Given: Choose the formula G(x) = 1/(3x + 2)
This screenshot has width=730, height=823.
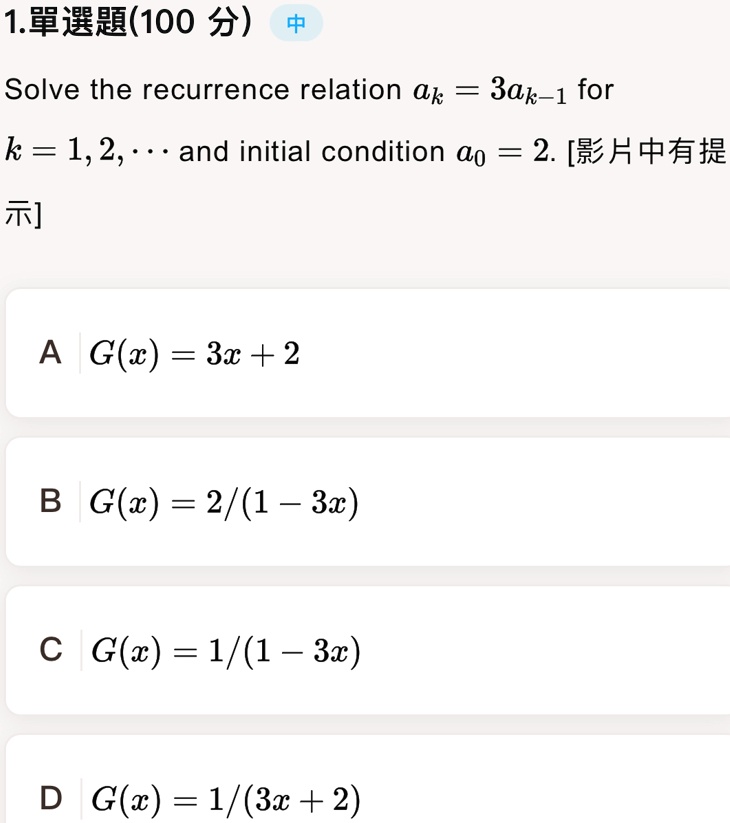Looking at the screenshot, I should [x=226, y=800].
